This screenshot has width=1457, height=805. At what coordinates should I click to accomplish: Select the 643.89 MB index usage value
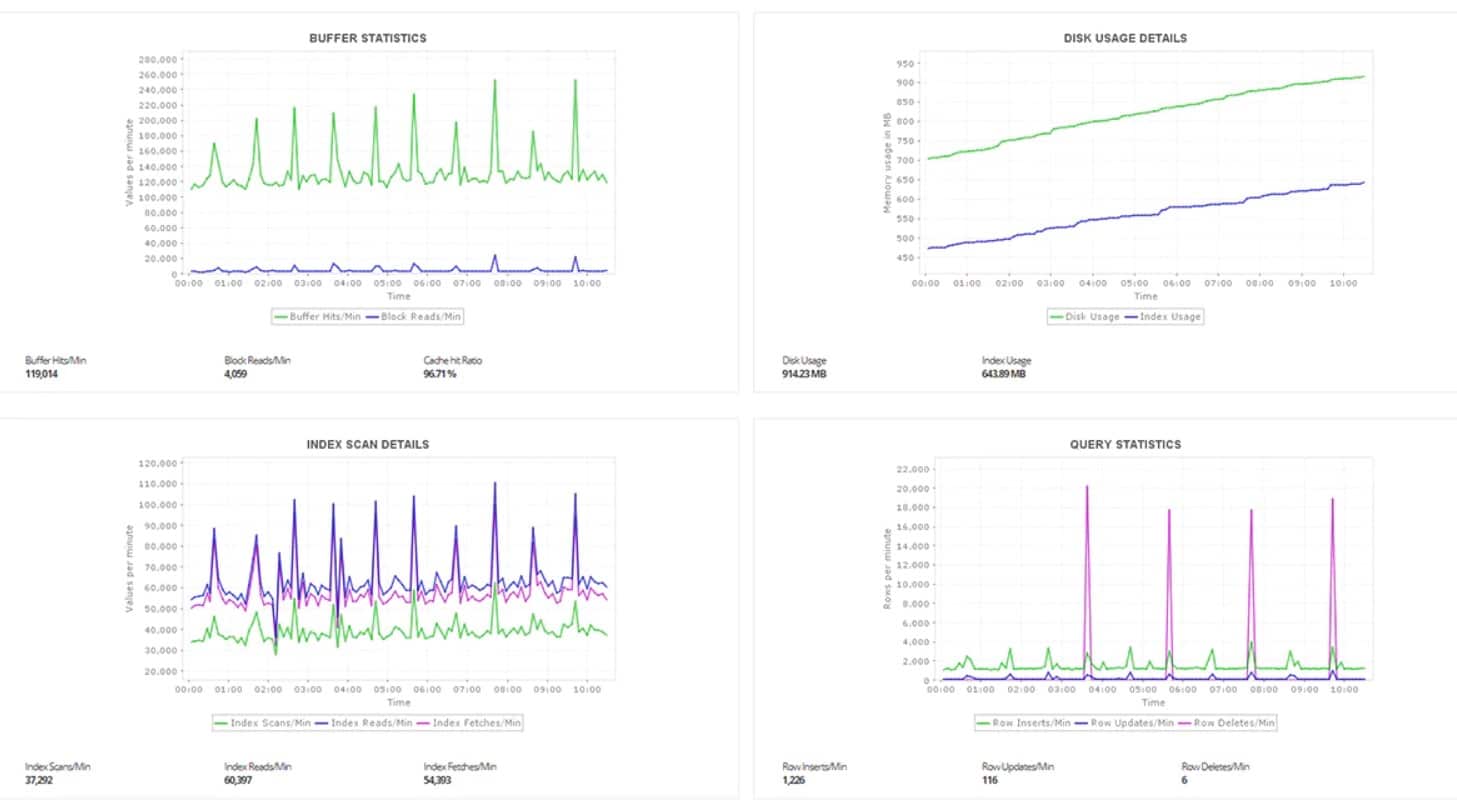1004,374
